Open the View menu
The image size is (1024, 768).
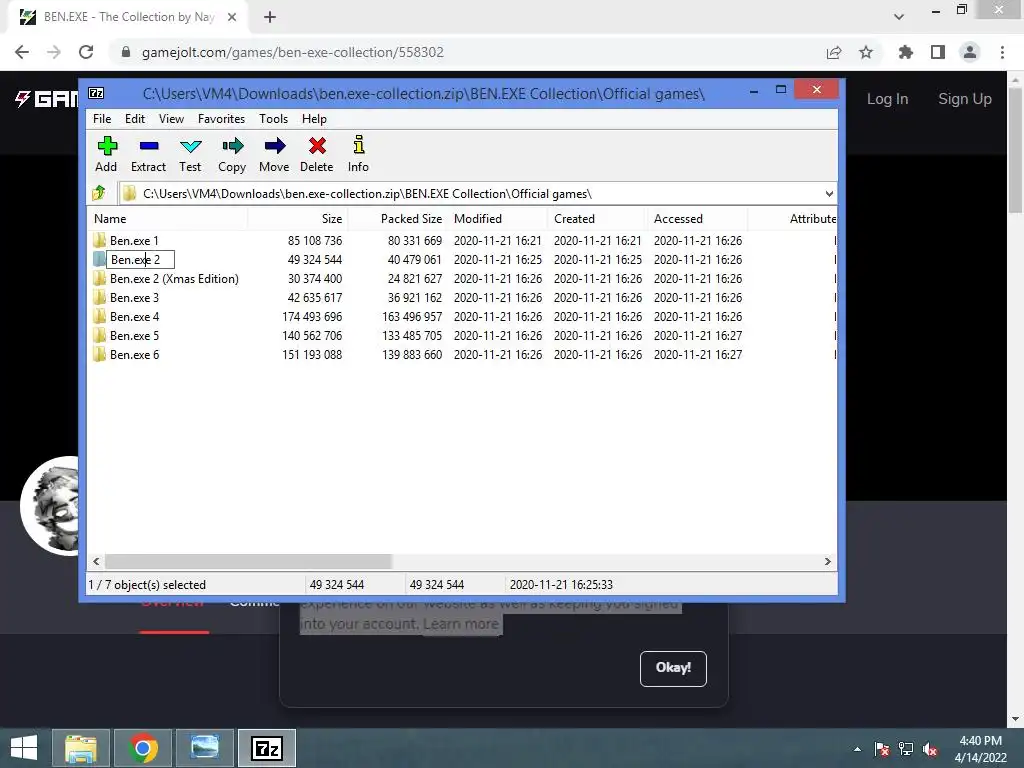pyautogui.click(x=171, y=119)
